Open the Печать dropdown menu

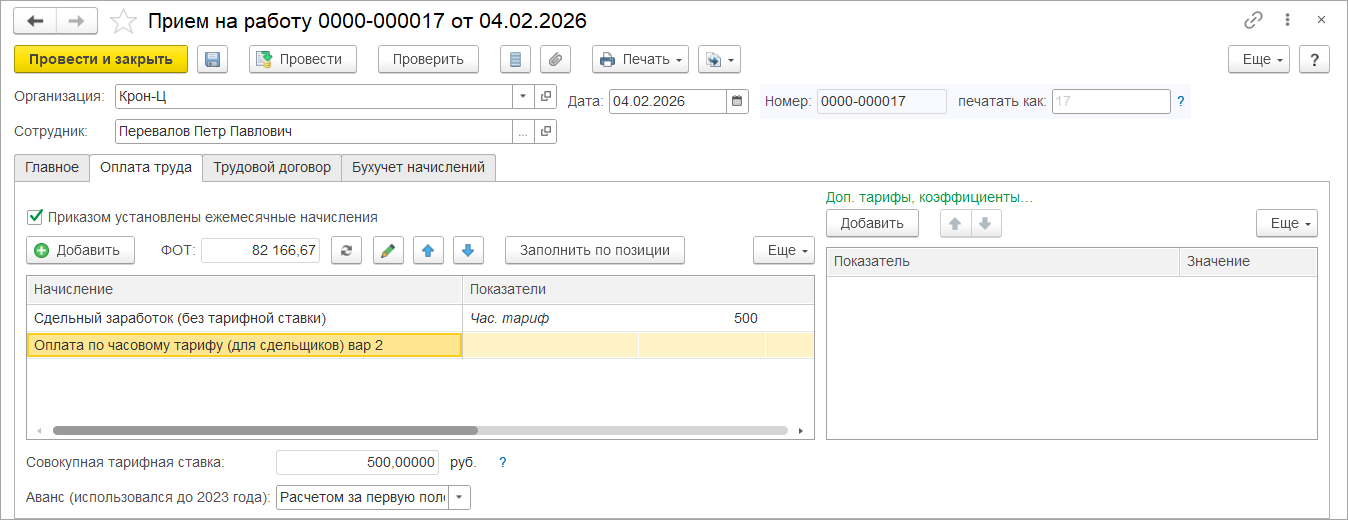coord(640,59)
